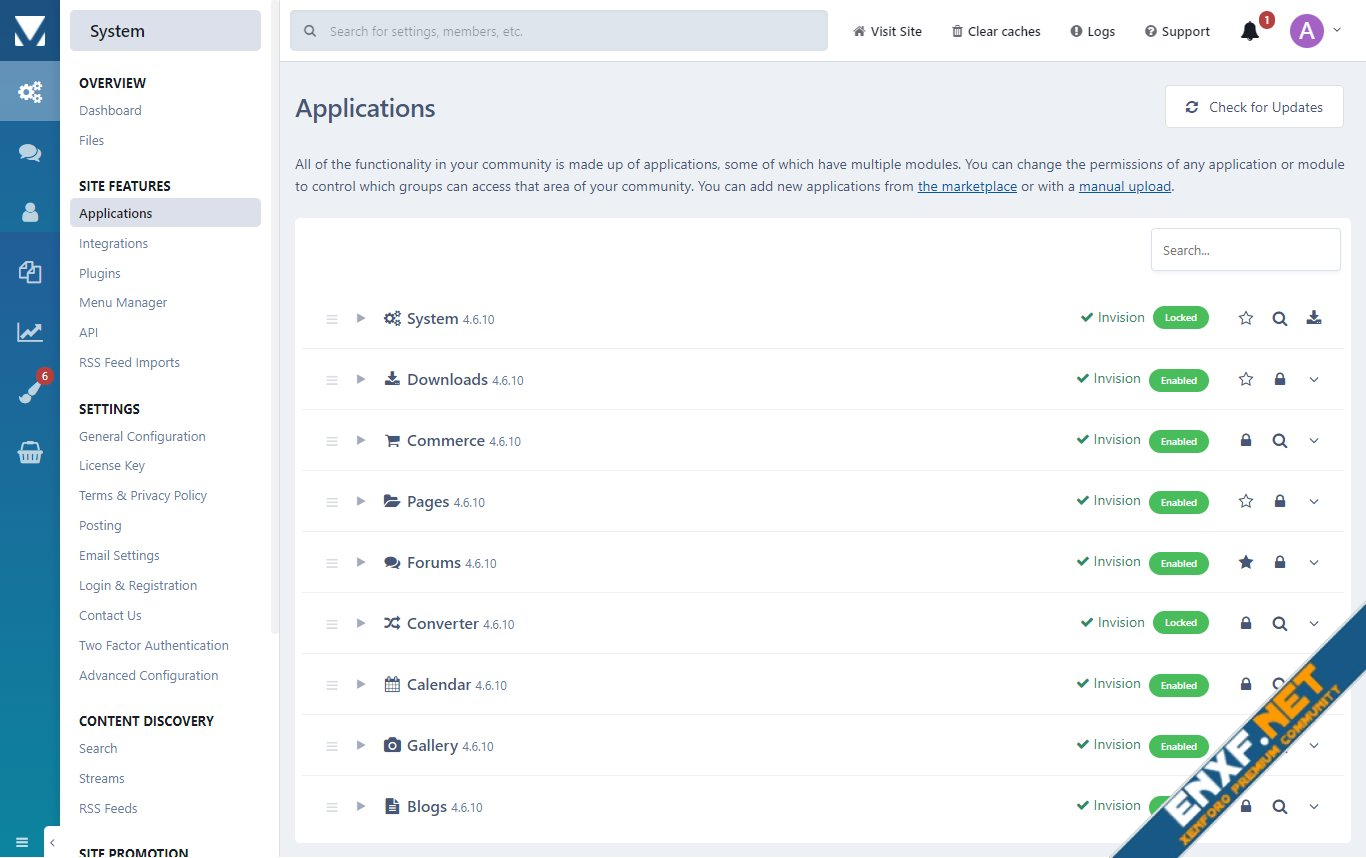Expand the Forums application modules

tap(361, 562)
